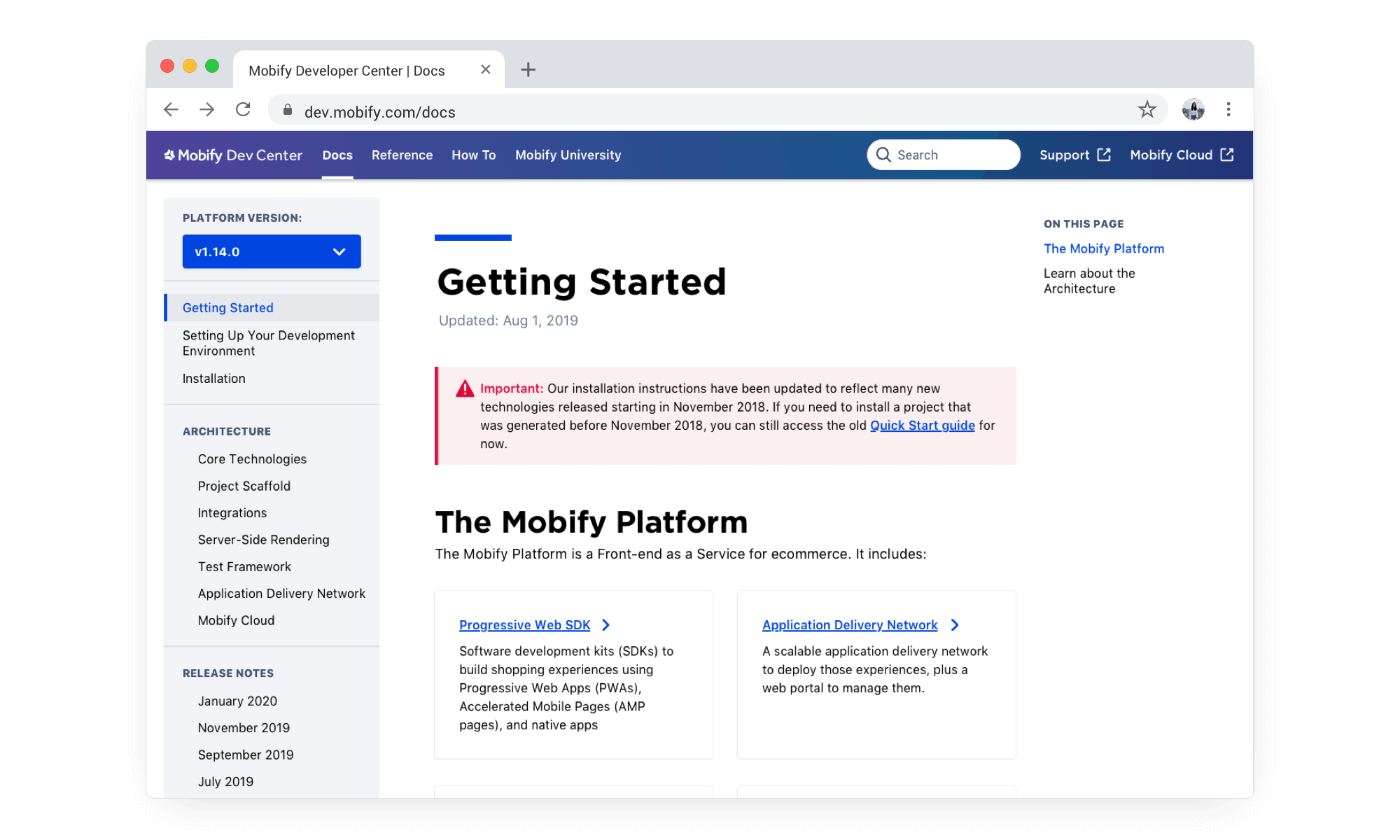Click the bookmark/star icon in browser toolbar

tap(1148, 109)
